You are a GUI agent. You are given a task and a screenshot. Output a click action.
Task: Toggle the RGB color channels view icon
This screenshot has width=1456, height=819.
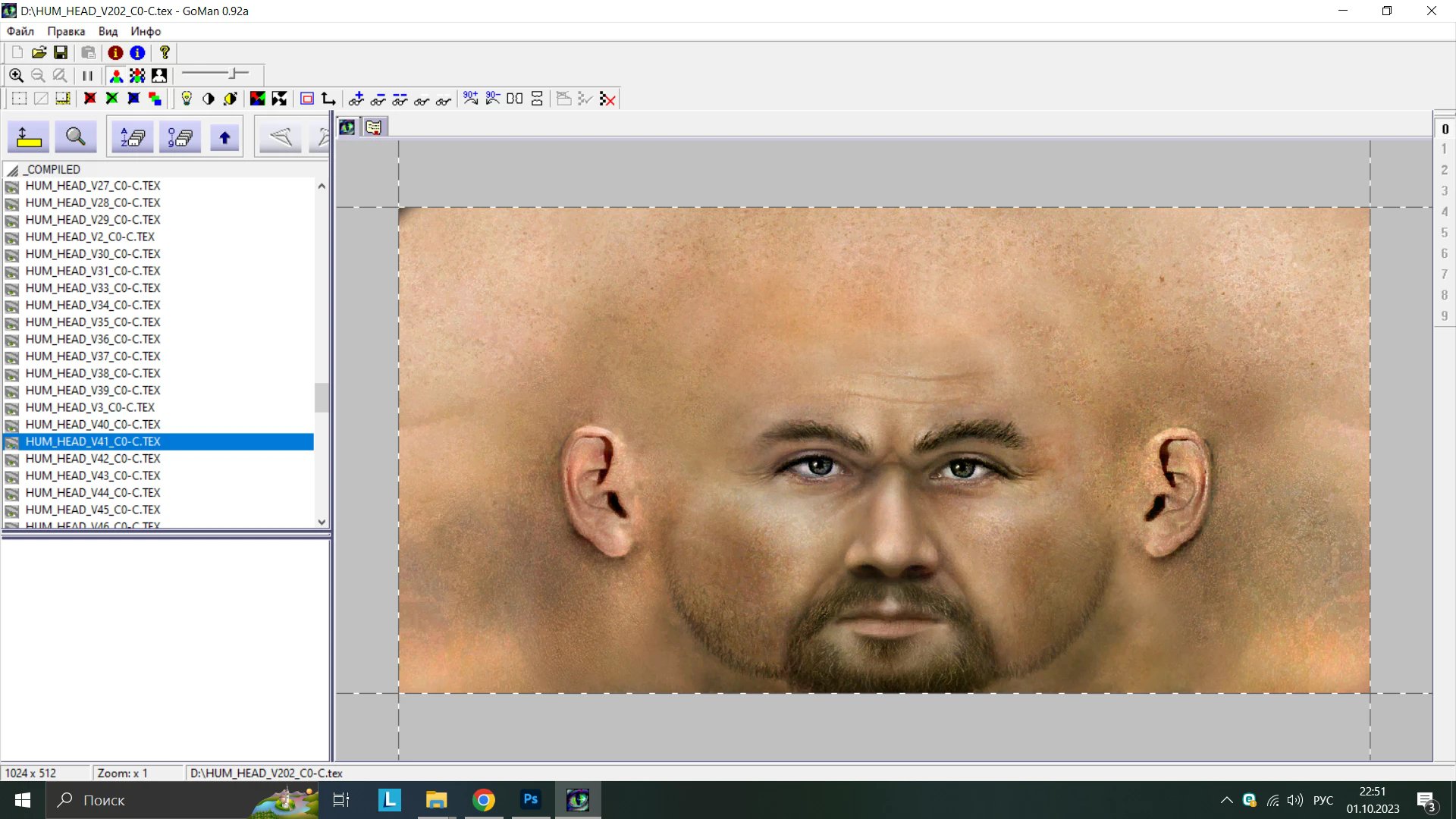[x=116, y=76]
